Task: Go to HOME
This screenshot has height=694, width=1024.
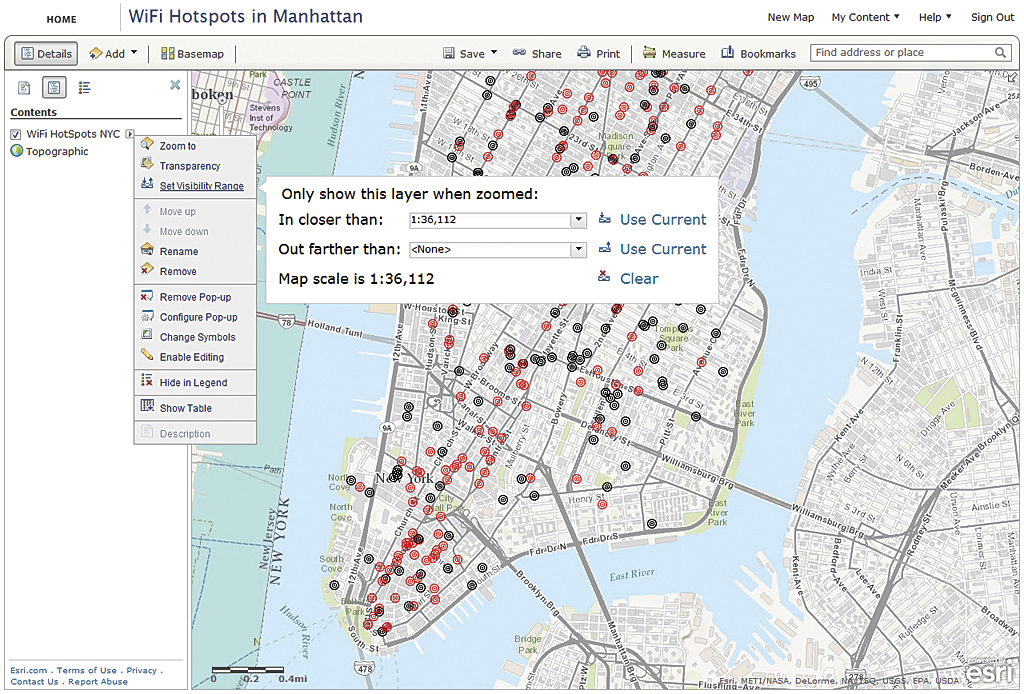Action: (x=61, y=20)
